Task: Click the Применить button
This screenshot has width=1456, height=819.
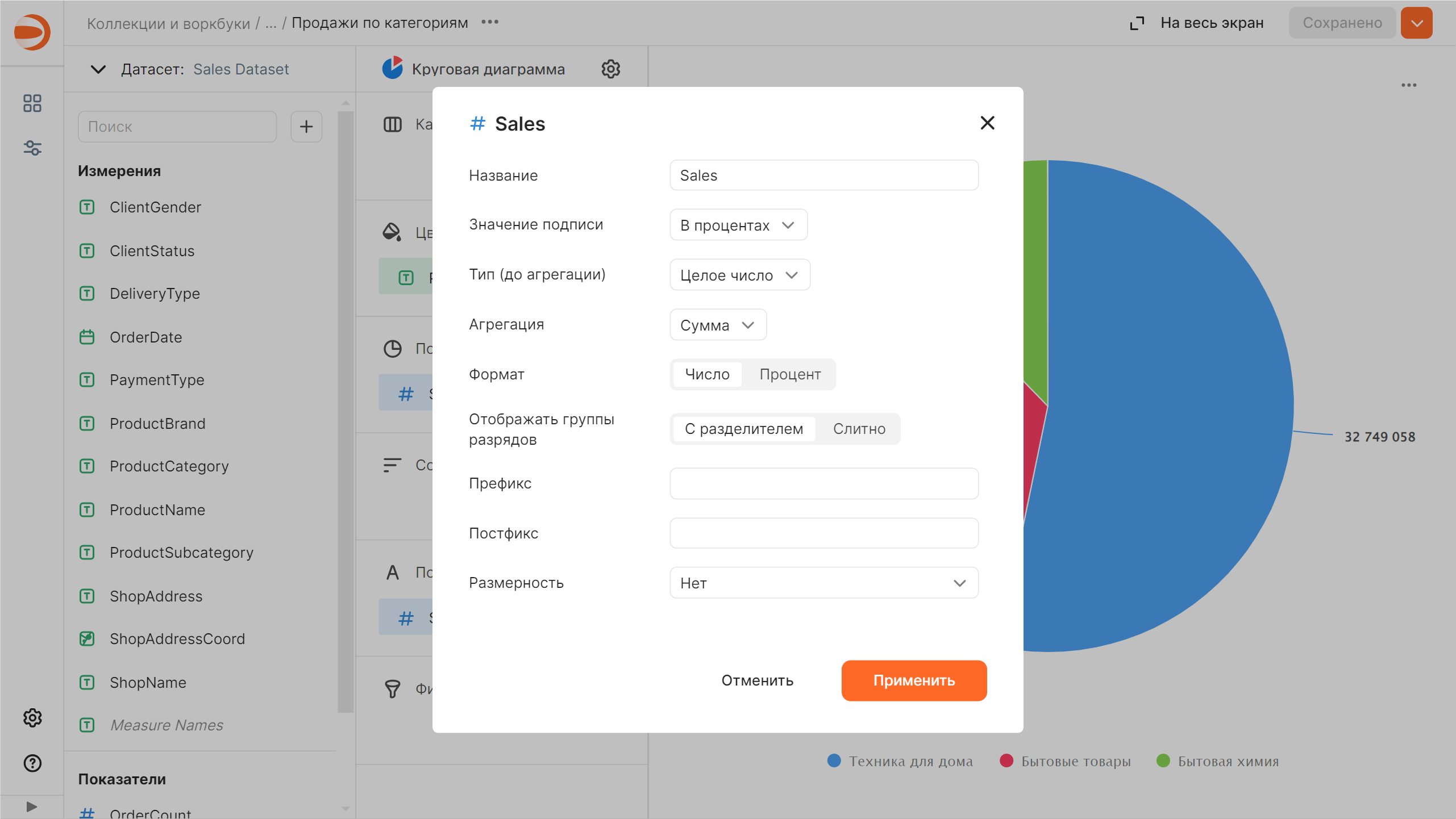Action: [x=913, y=680]
